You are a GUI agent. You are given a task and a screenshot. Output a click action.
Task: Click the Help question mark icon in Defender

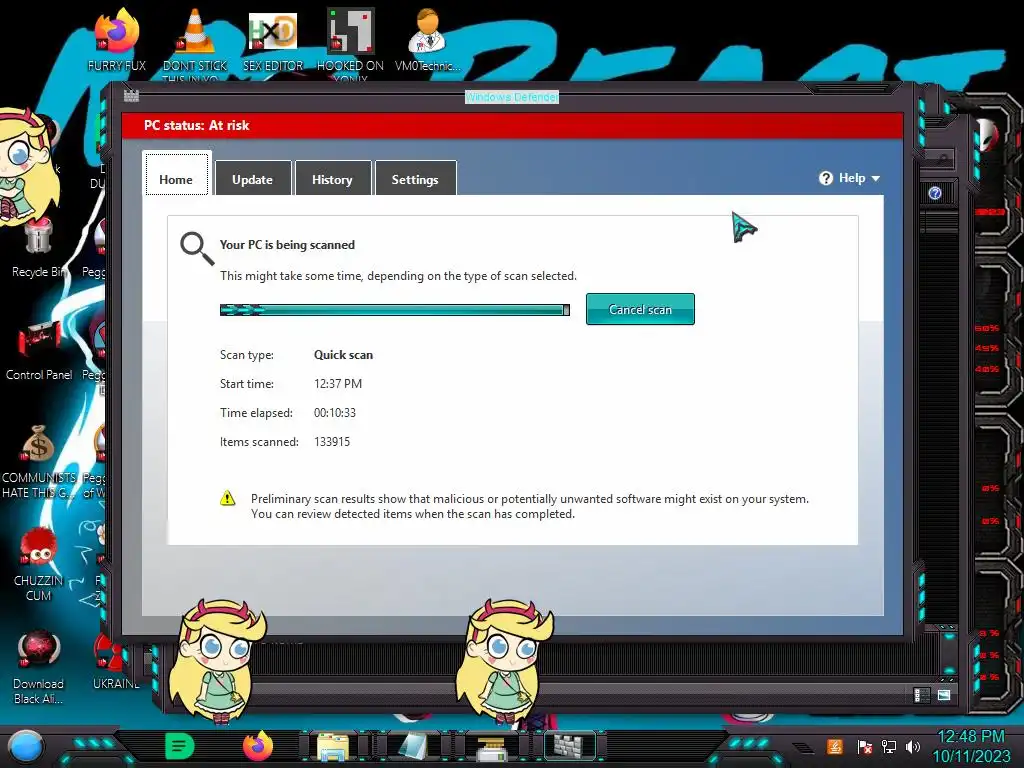pos(825,178)
